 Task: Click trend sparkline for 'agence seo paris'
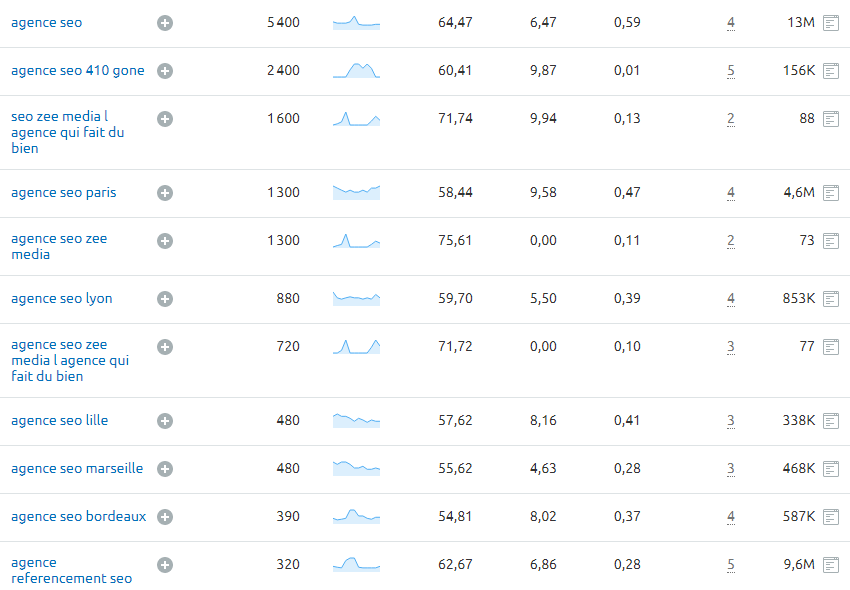[356, 192]
